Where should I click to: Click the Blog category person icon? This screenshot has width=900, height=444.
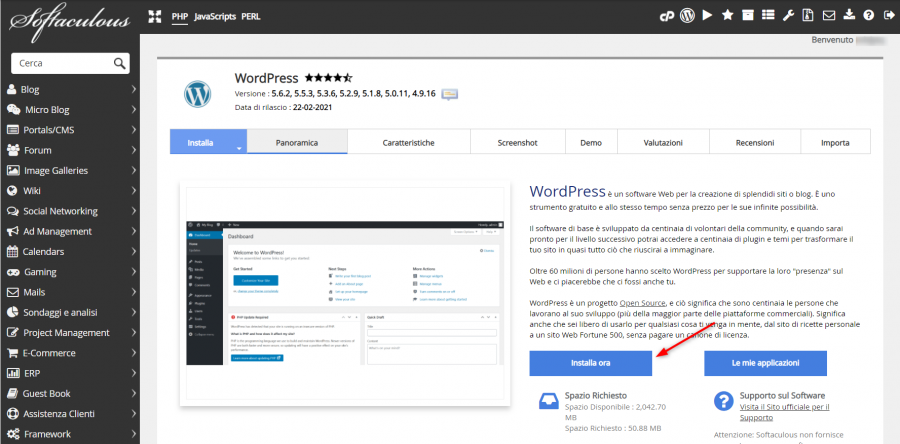pos(11,89)
